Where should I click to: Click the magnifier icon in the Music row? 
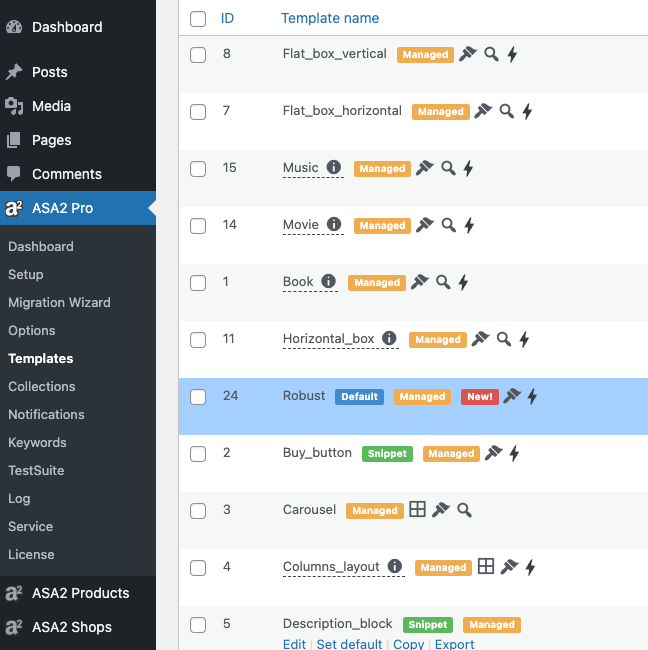coord(448,168)
